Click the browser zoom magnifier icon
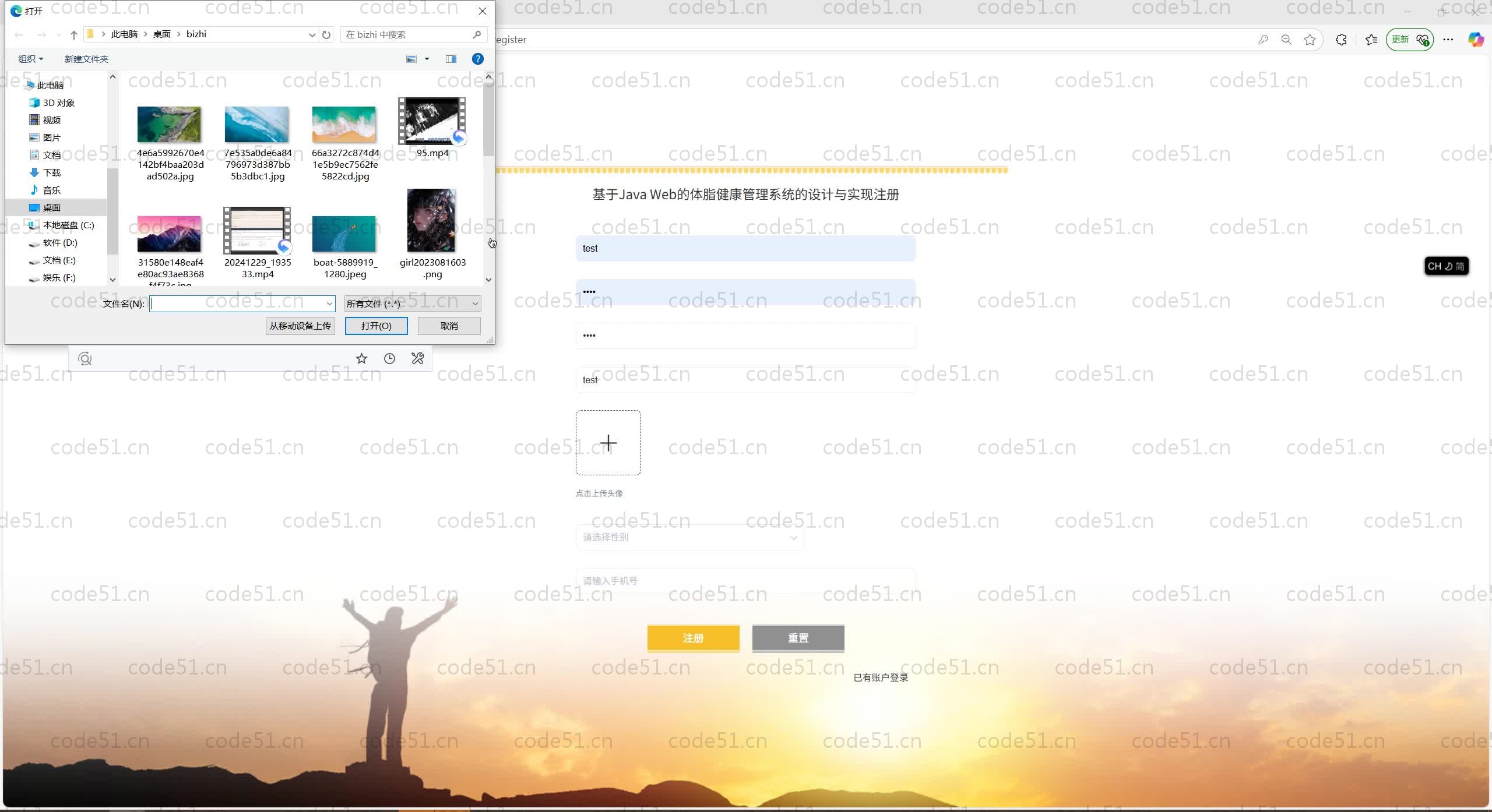Screen dimensions: 1492x812 (x=1286, y=40)
